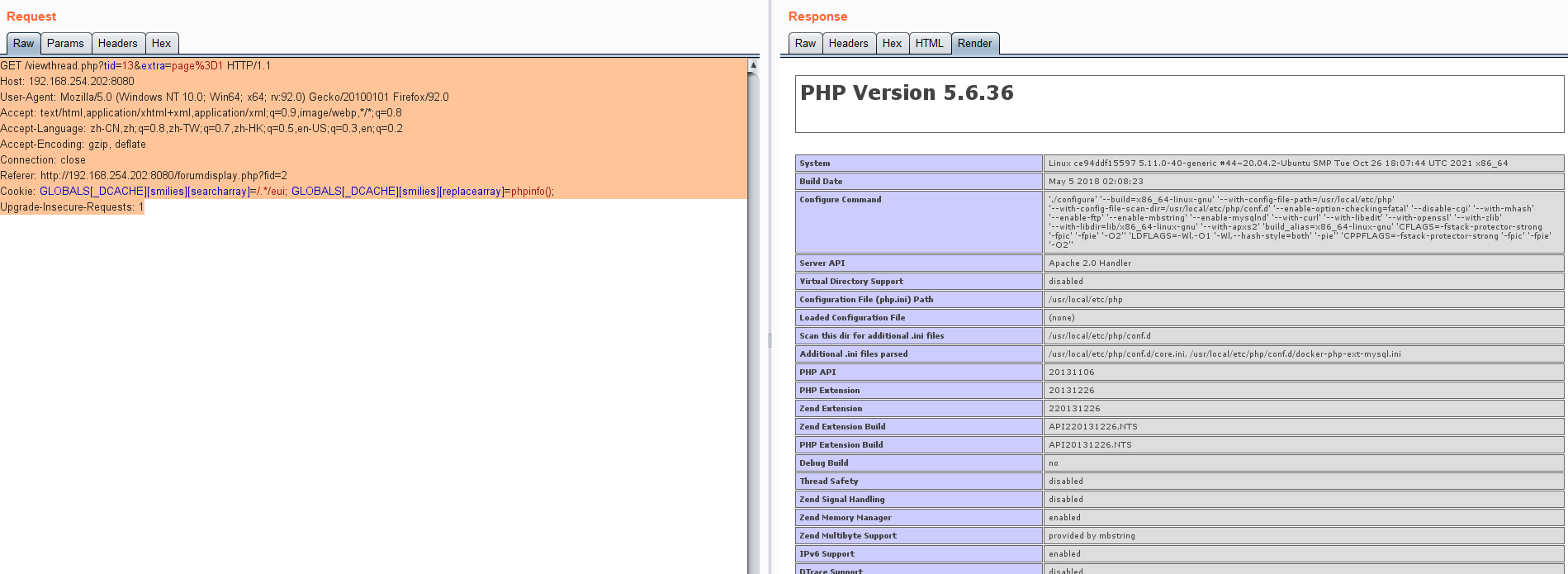This screenshot has height=574, width=1568.
Task: Click the Connection: close line
Action: 43,160
